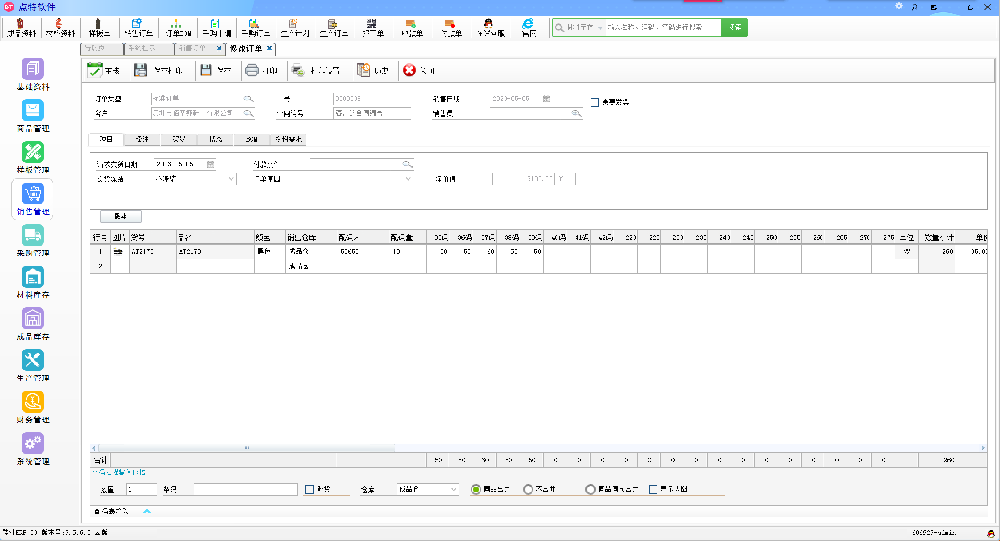Open 商品管理 module in left sidebar
Image resolution: width=1000 pixels, height=541 pixels.
pos(33,116)
